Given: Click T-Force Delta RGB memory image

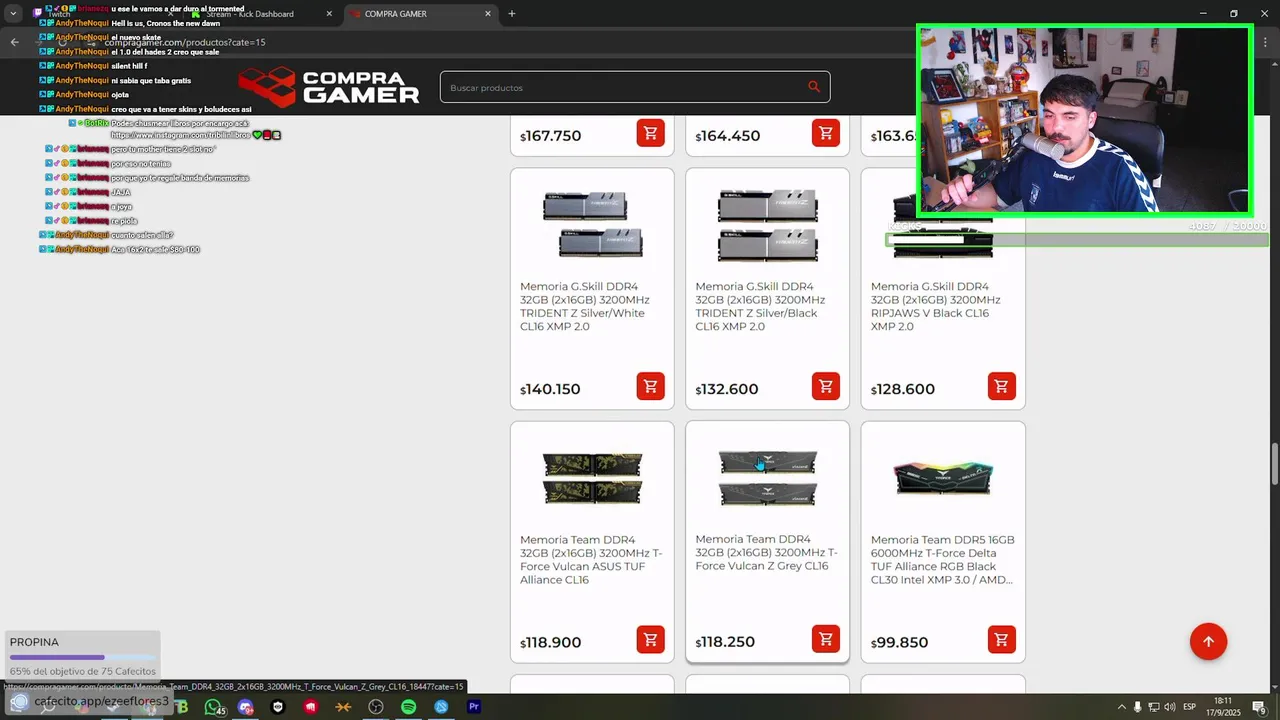Looking at the screenshot, I should point(943,478).
